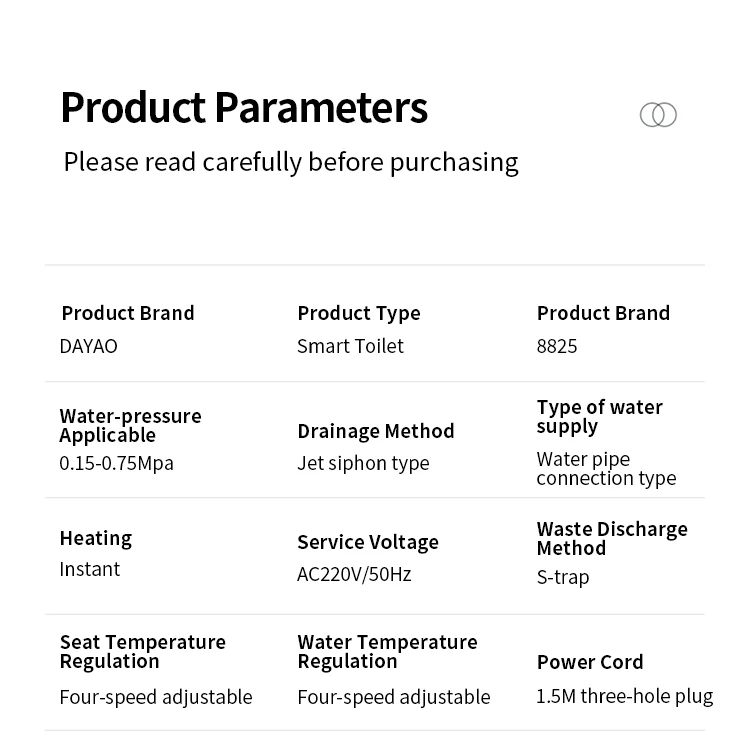This screenshot has height=755, width=750.
Task: Click the Please read carefully before purchasing subtitle
Action: [x=291, y=162]
